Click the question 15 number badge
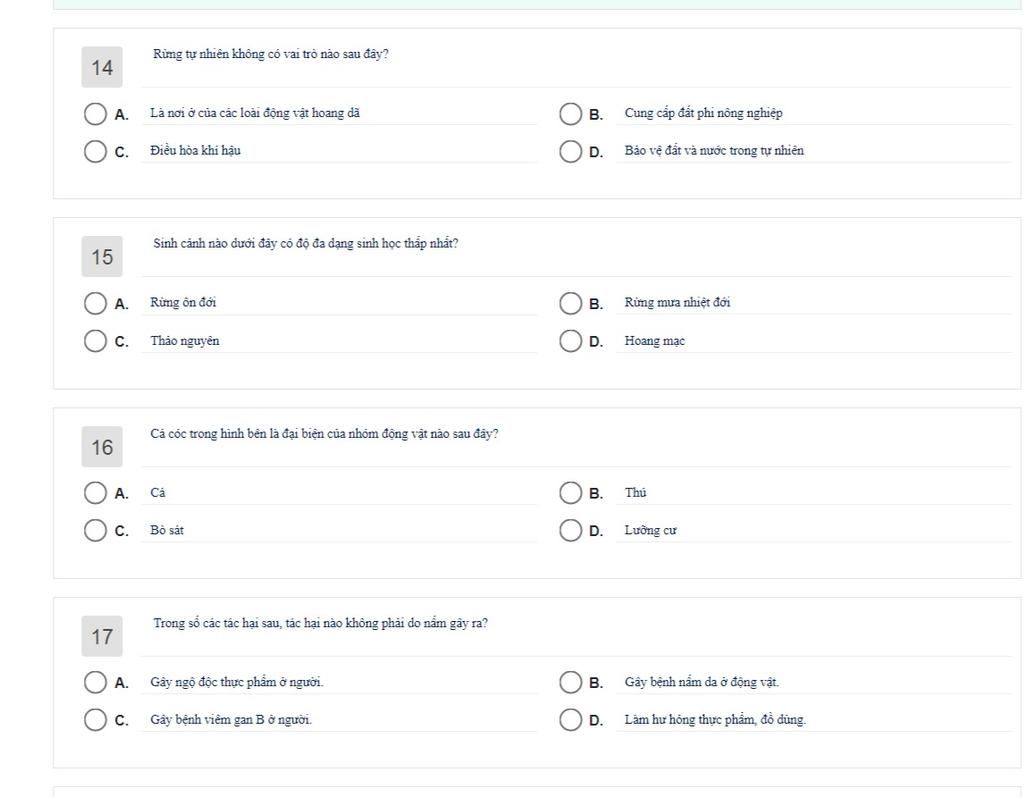The width and height of the screenshot is (1024, 797). (102, 257)
